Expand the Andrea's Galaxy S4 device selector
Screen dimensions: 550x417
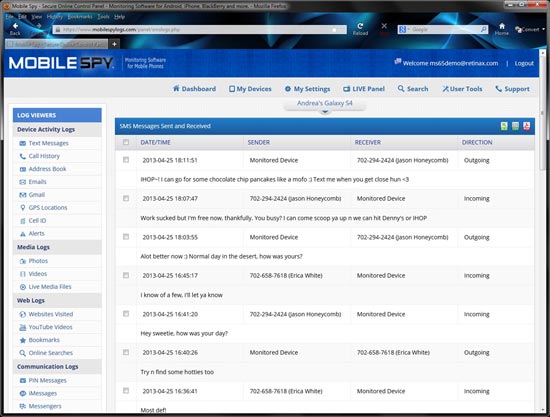[325, 106]
